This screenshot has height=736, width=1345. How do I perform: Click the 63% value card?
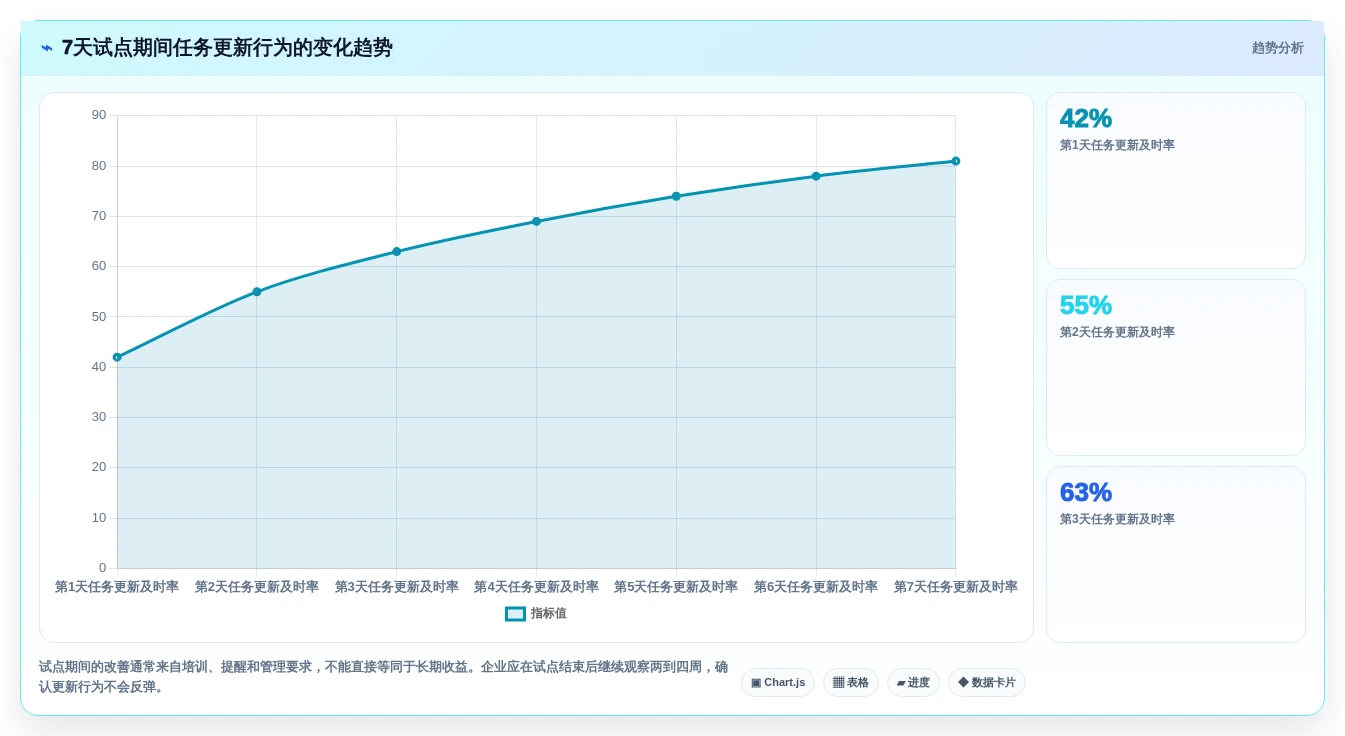coord(1176,555)
